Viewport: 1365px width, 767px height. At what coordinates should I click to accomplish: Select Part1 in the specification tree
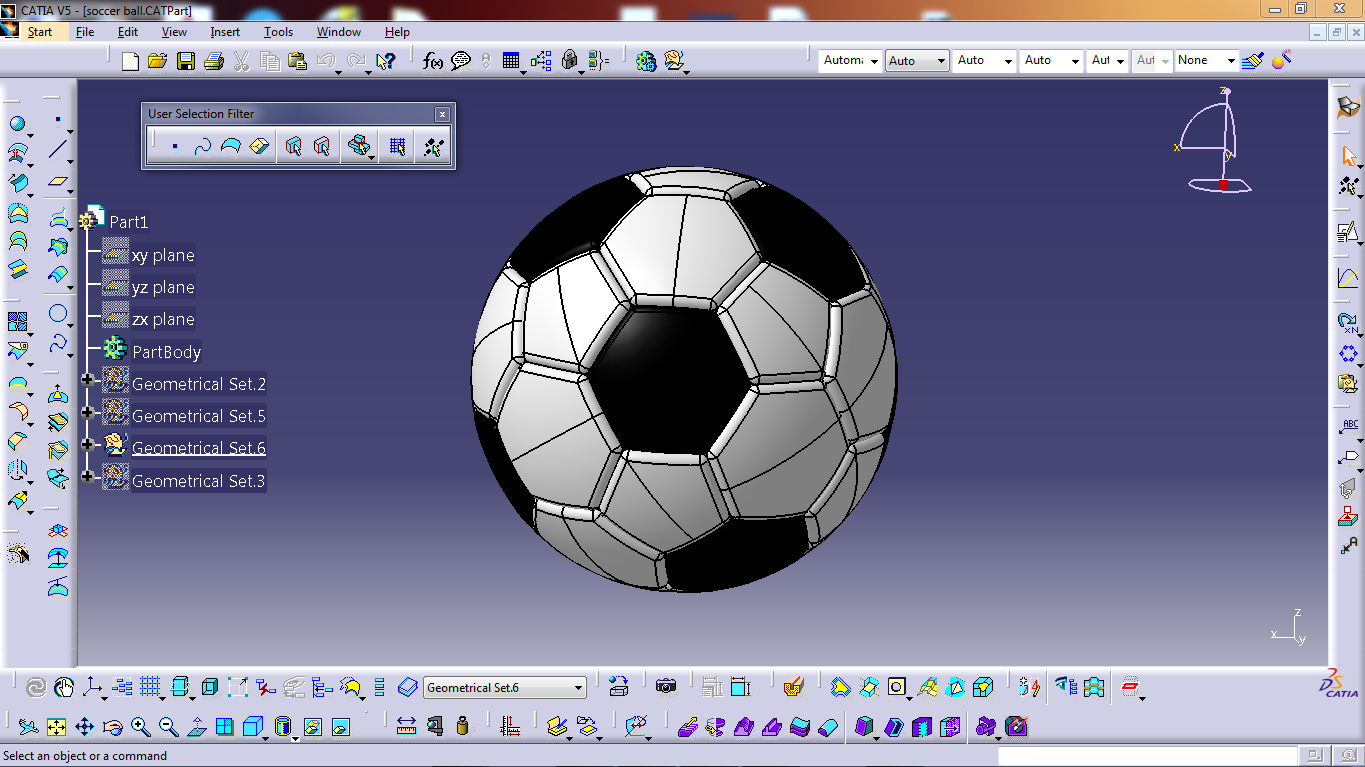[128, 222]
